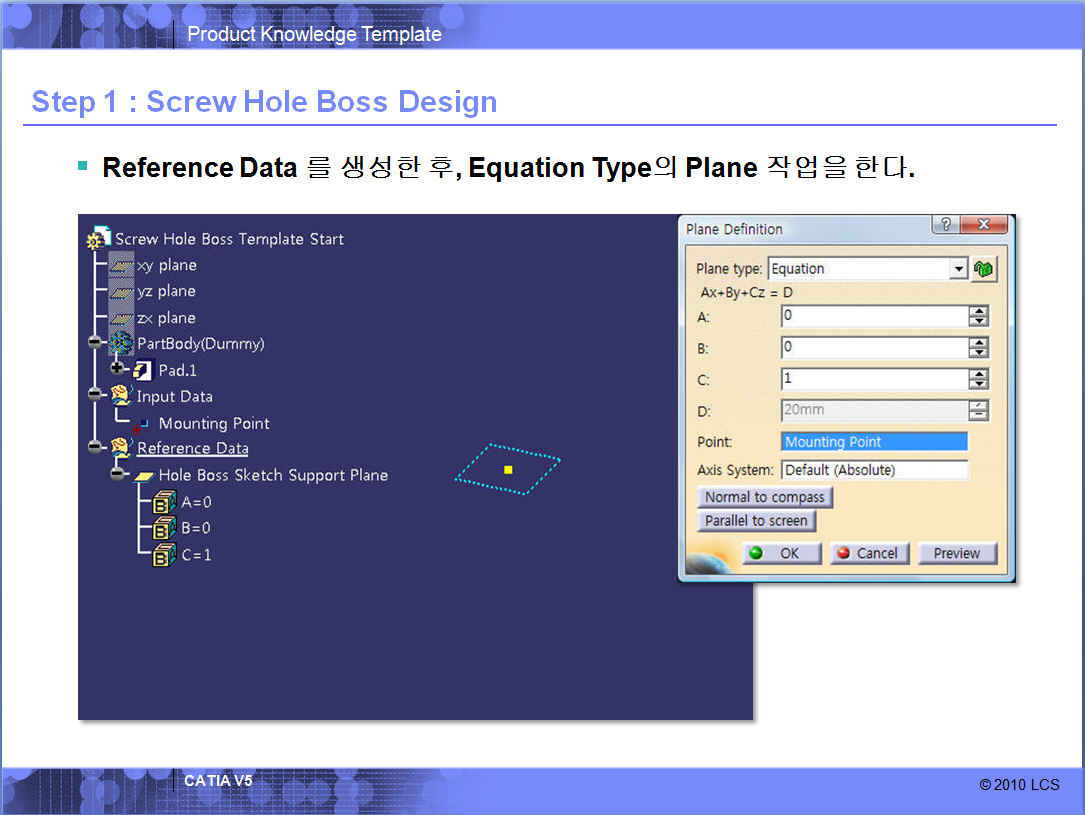Increase the A value with stepper
1085x815 pixels.
pyautogui.click(x=978, y=311)
